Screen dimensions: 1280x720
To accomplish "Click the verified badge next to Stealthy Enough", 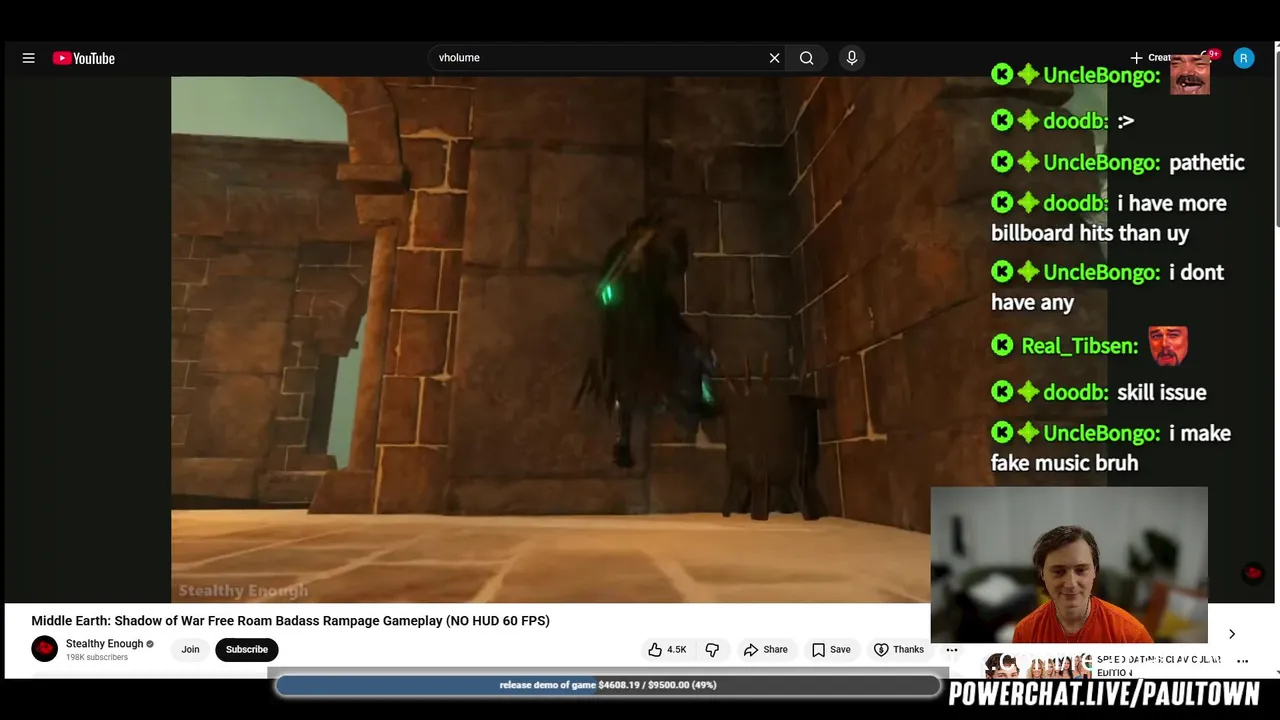I will coord(150,644).
